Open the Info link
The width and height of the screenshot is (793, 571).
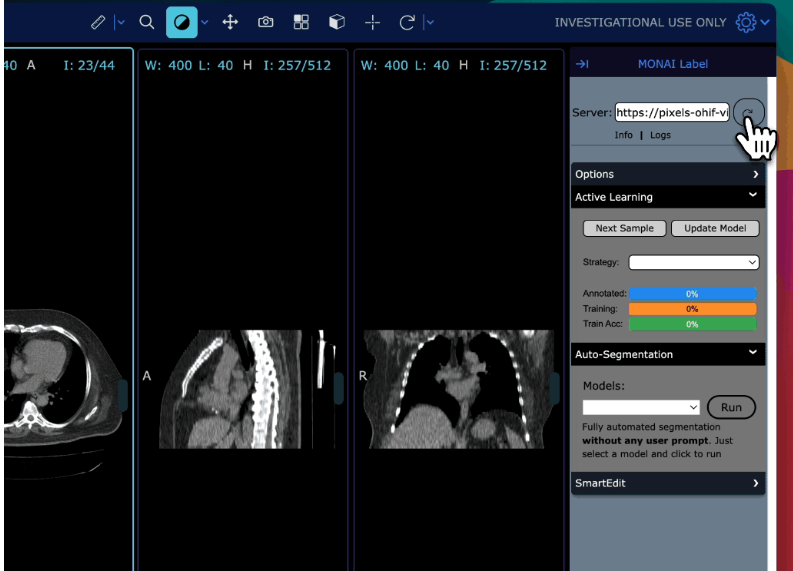tap(624, 135)
